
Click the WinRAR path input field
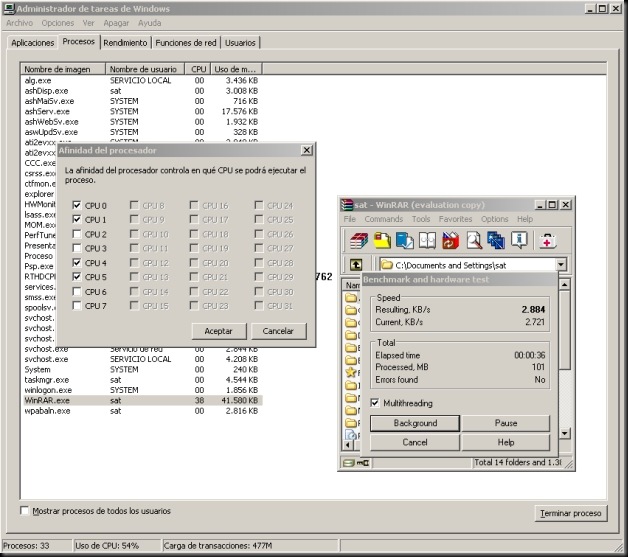coord(468,265)
